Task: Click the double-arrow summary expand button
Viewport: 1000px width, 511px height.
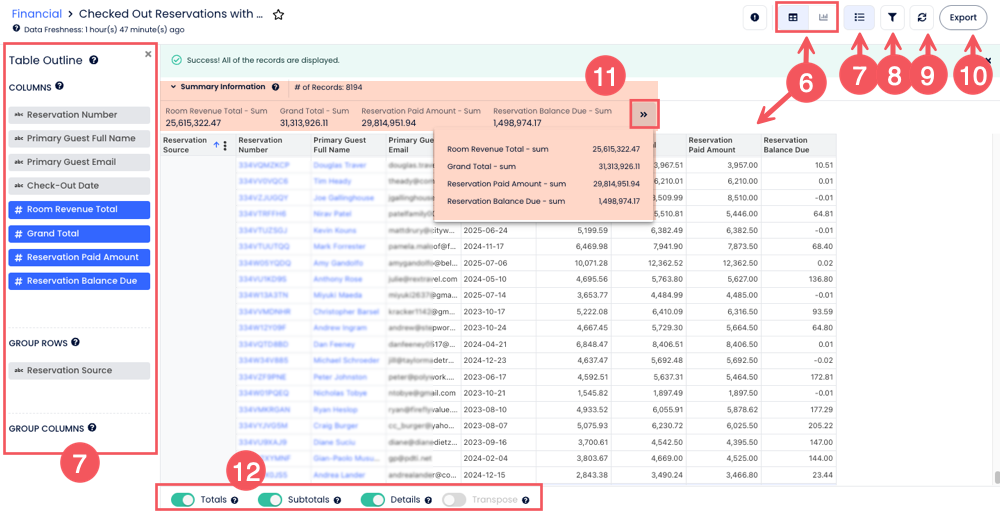Action: (x=643, y=114)
